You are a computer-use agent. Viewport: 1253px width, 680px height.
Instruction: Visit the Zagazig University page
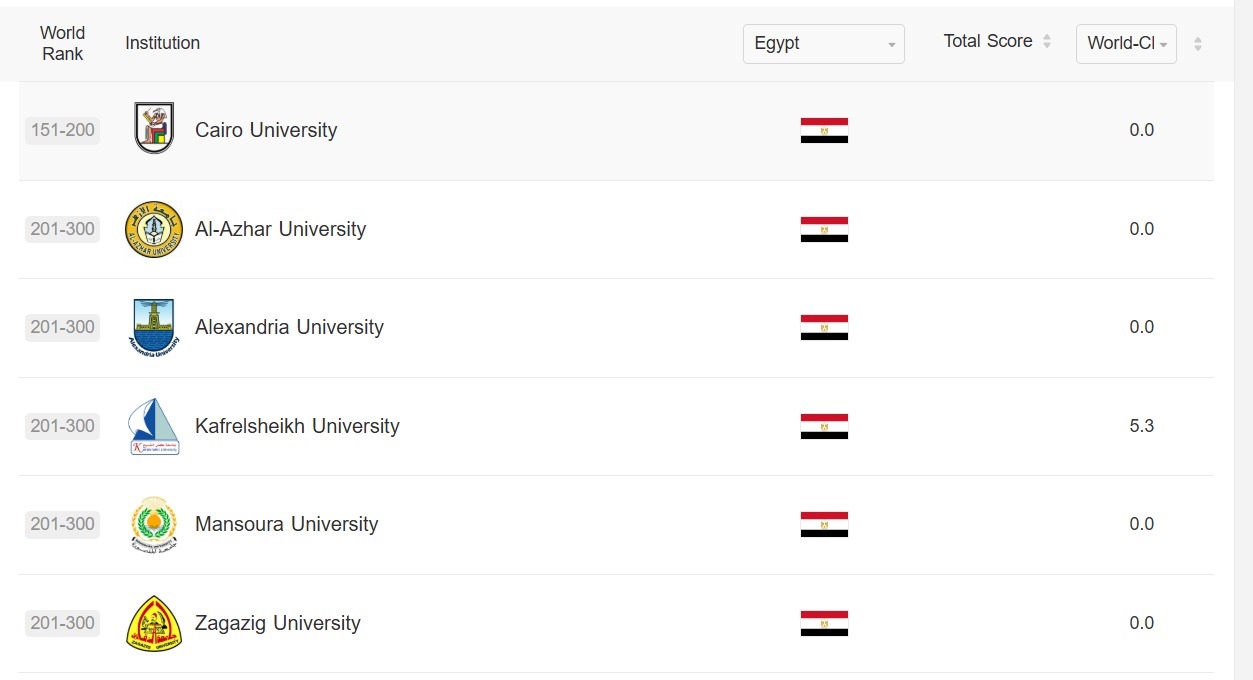[x=277, y=623]
